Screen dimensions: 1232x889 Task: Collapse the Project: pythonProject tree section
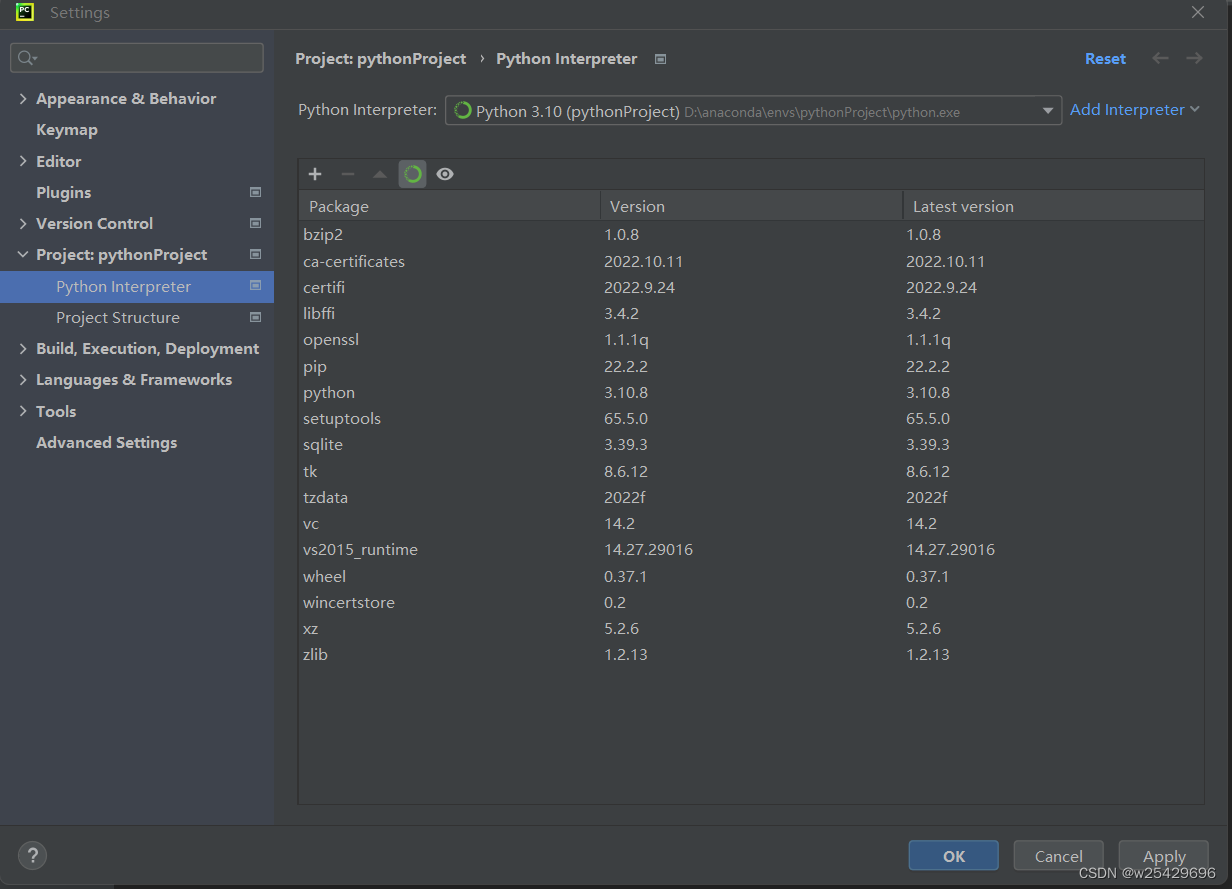point(22,254)
